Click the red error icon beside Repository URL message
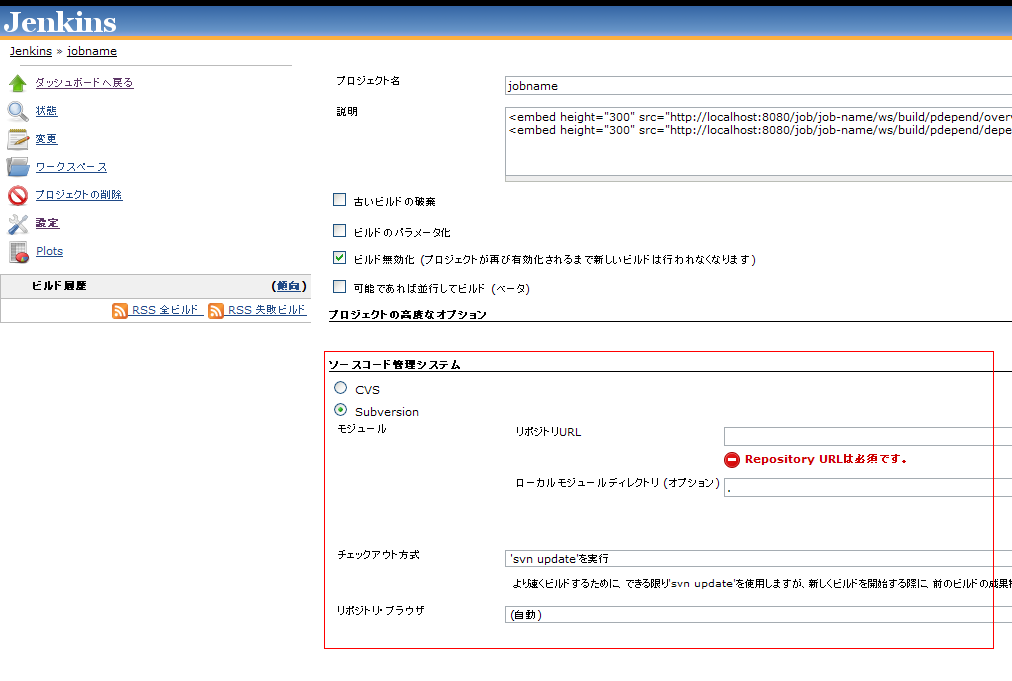1012x681 pixels. (732, 460)
